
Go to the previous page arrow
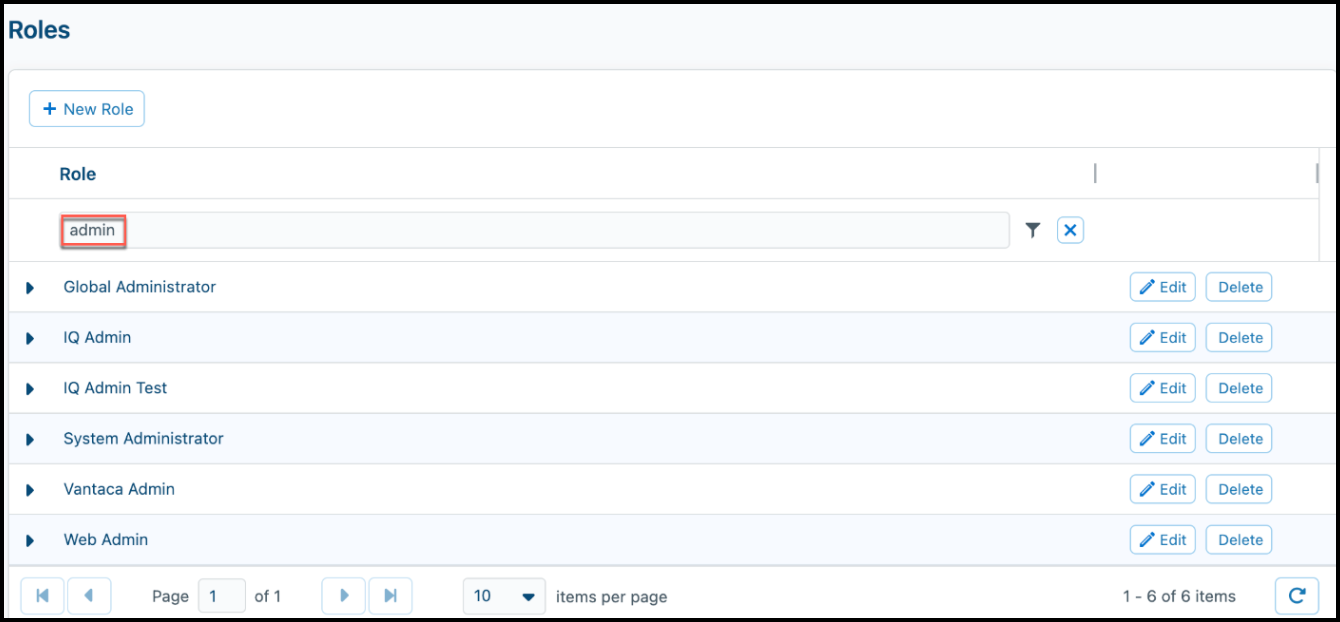coord(89,596)
